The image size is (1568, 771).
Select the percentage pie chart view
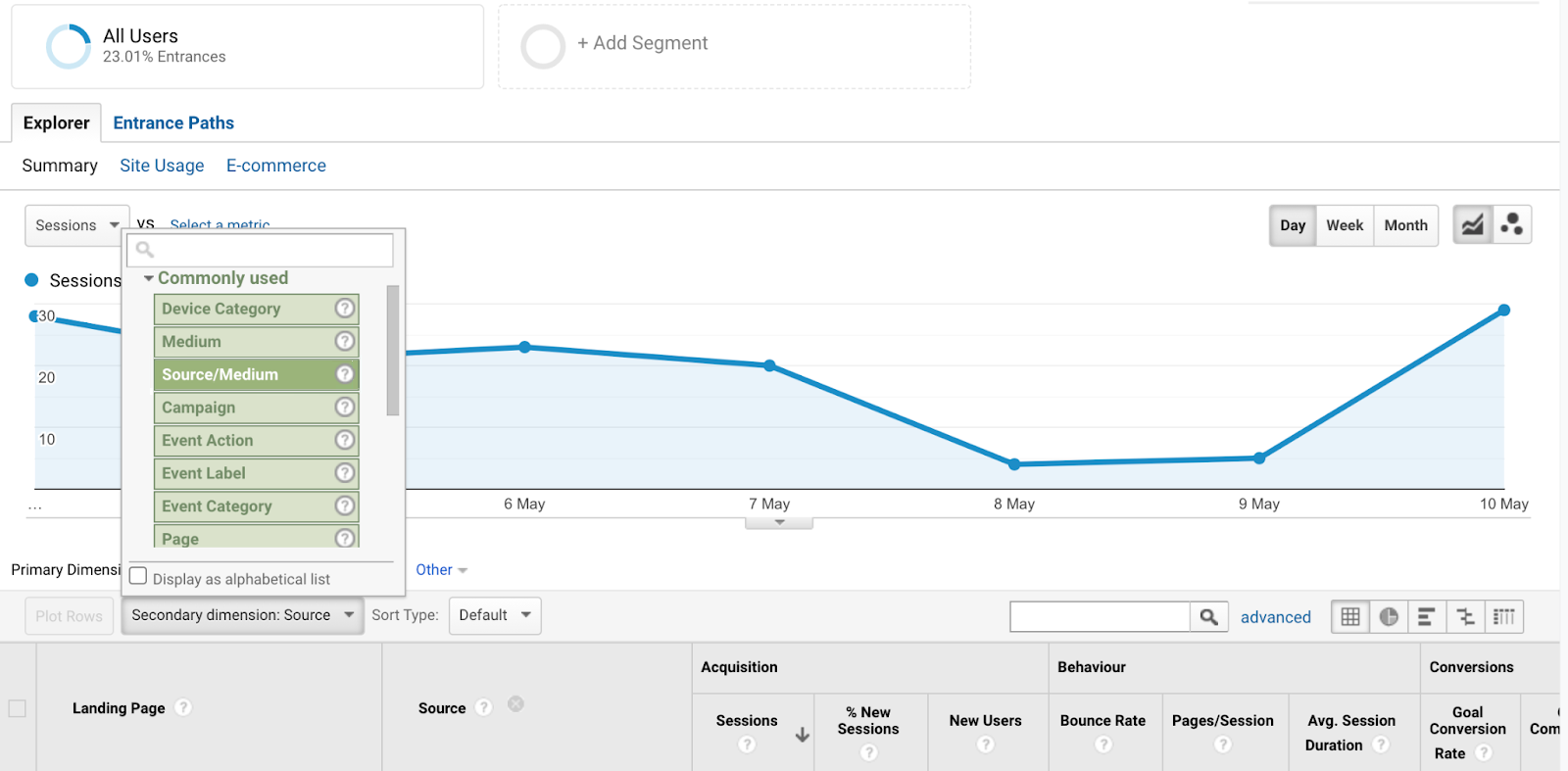(x=1389, y=616)
